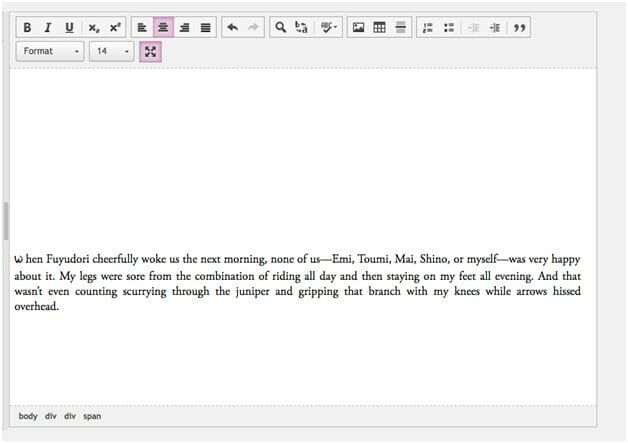Apply subscript to text

click(94, 28)
